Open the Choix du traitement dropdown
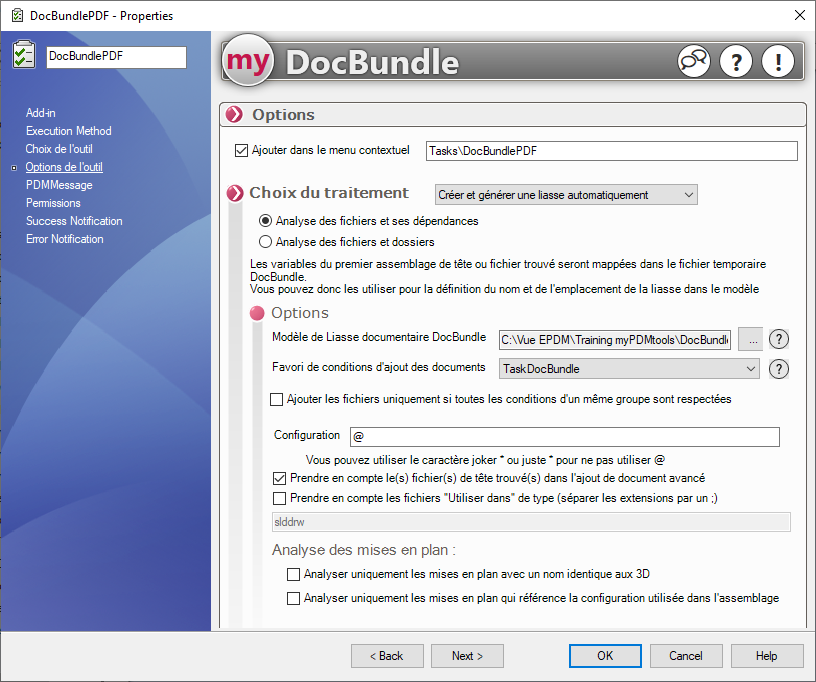The width and height of the screenshot is (816, 682). tap(566, 195)
